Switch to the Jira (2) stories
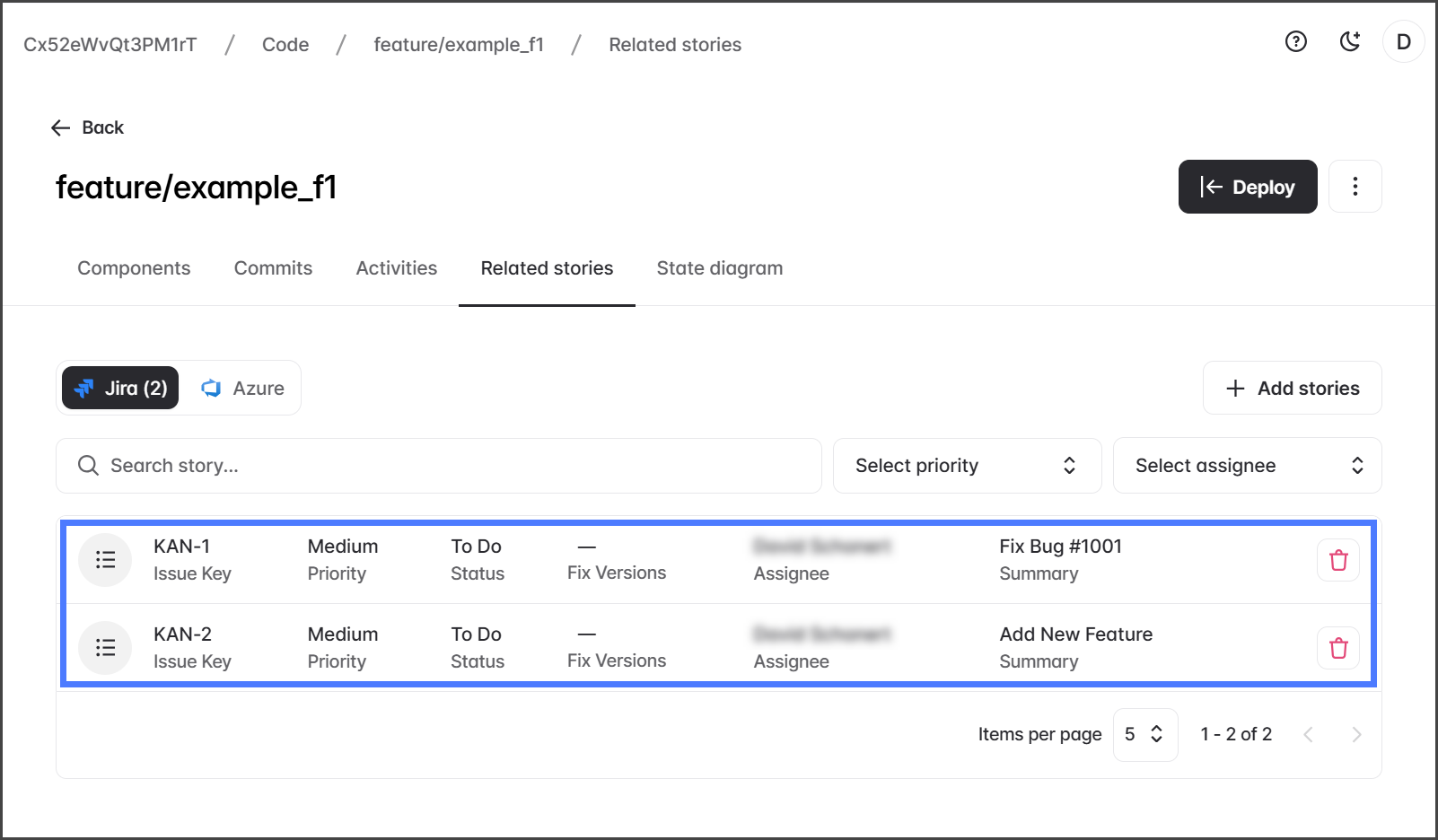The image size is (1438, 840). tap(120, 389)
